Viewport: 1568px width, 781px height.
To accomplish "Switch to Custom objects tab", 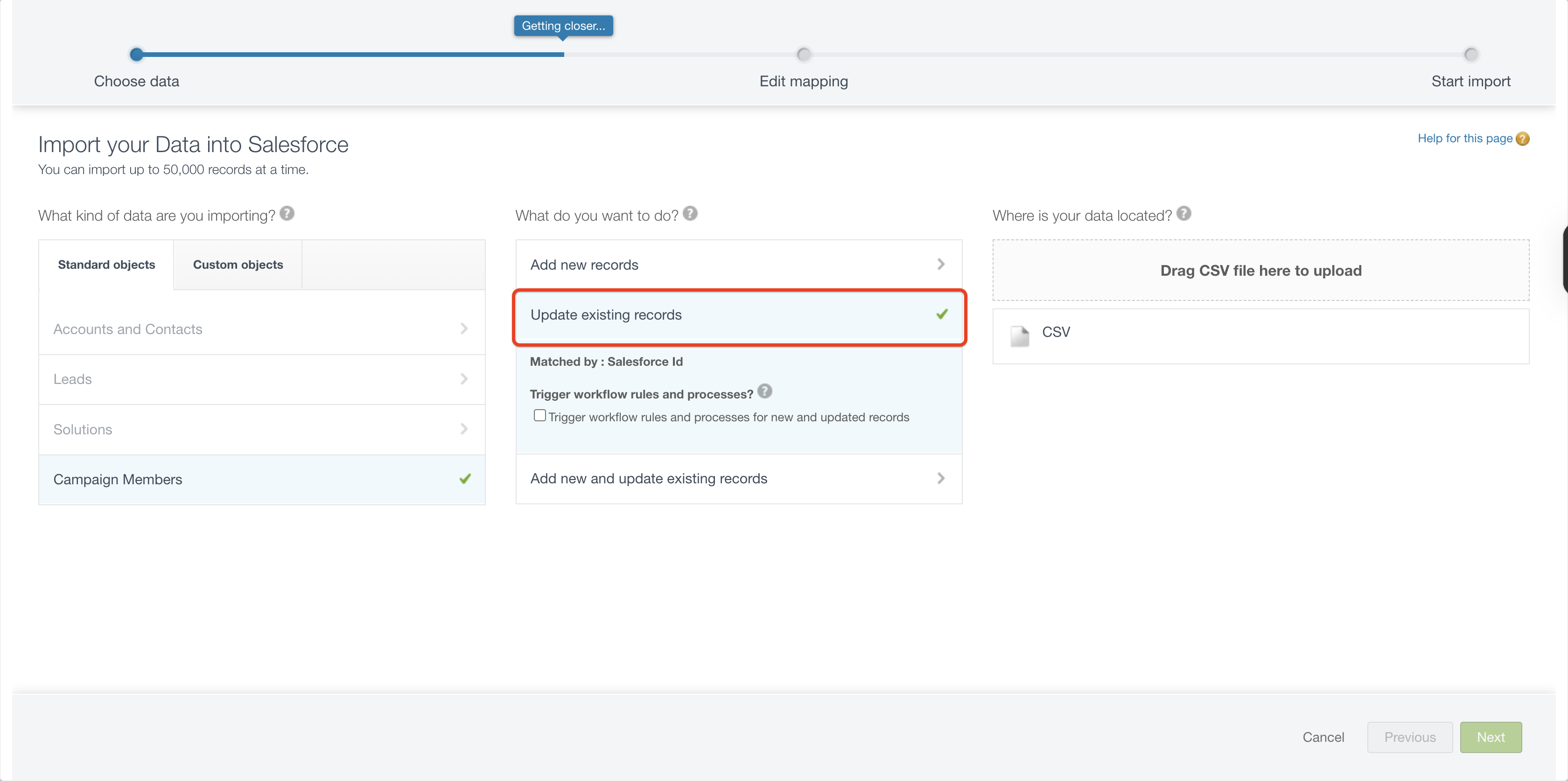I will click(238, 265).
